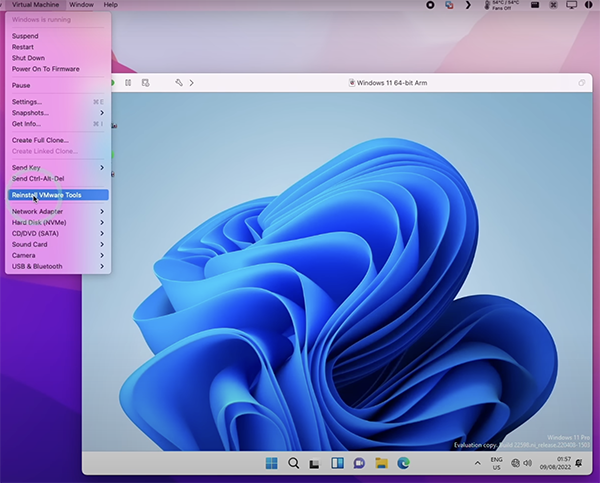Open File Explorer from the taskbar
Viewport: 600px width, 483px height.
(381, 463)
